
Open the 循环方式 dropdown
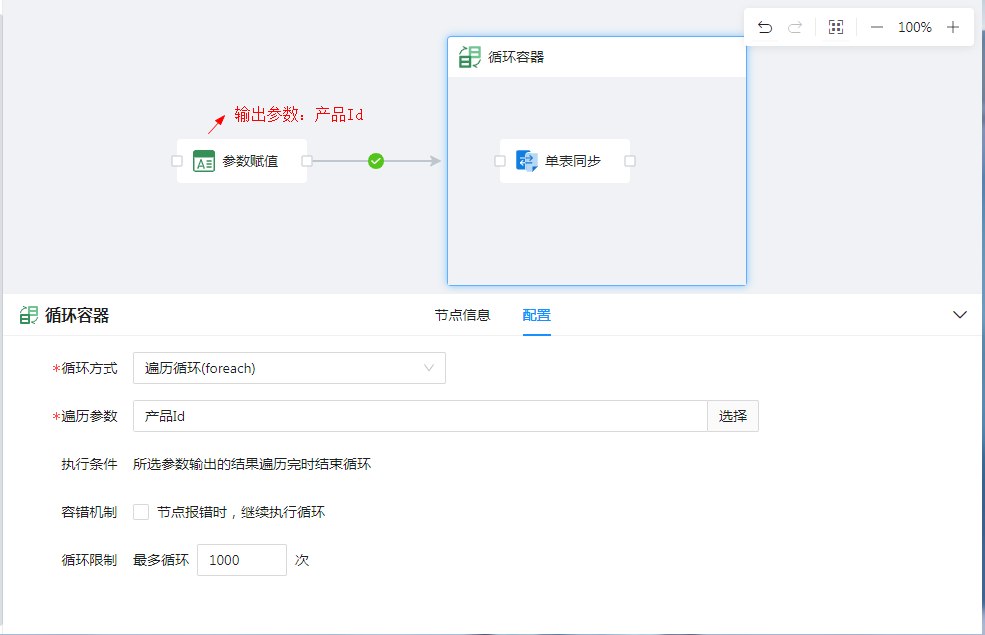coord(289,368)
